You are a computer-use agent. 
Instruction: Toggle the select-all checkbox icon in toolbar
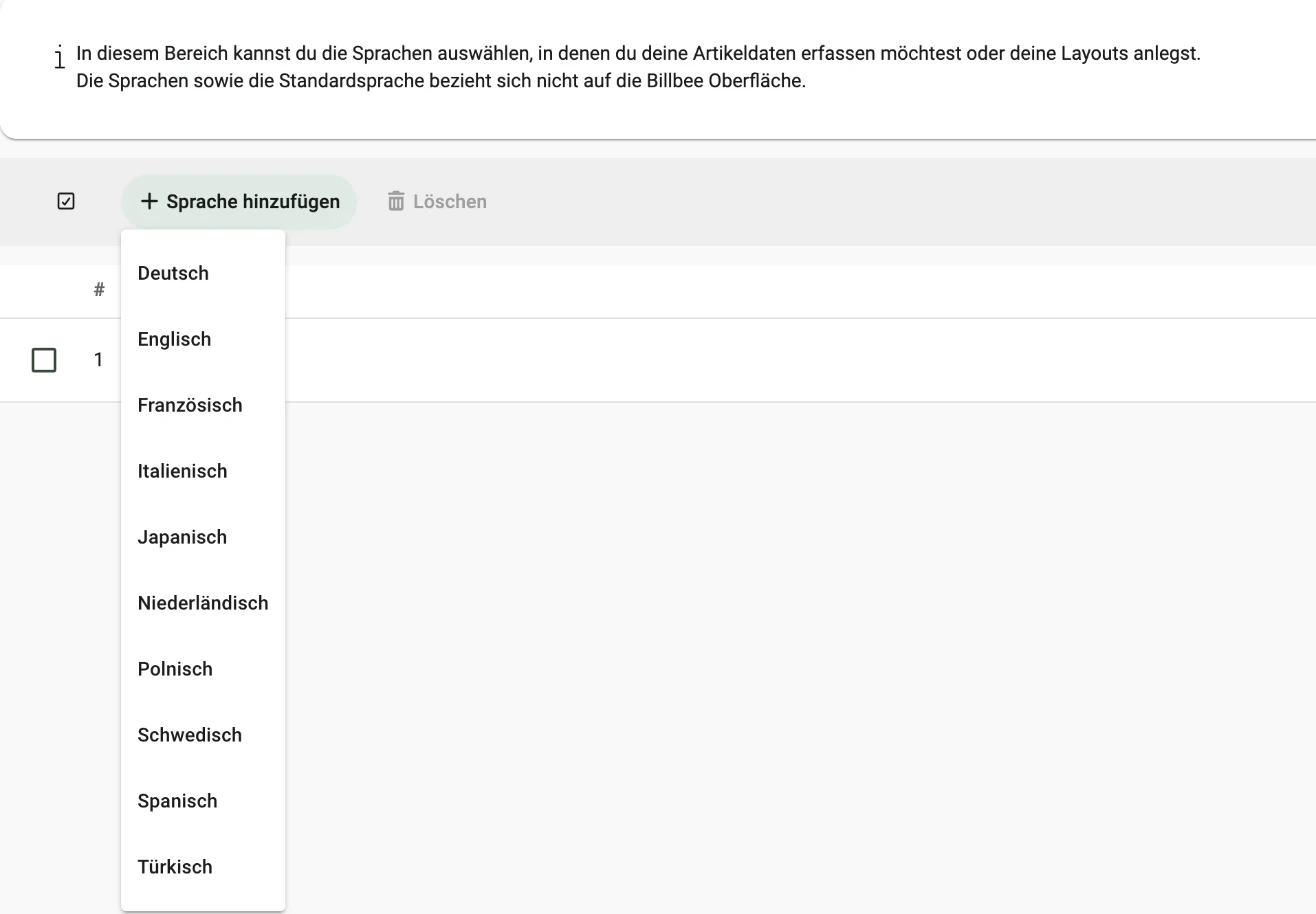pos(66,202)
